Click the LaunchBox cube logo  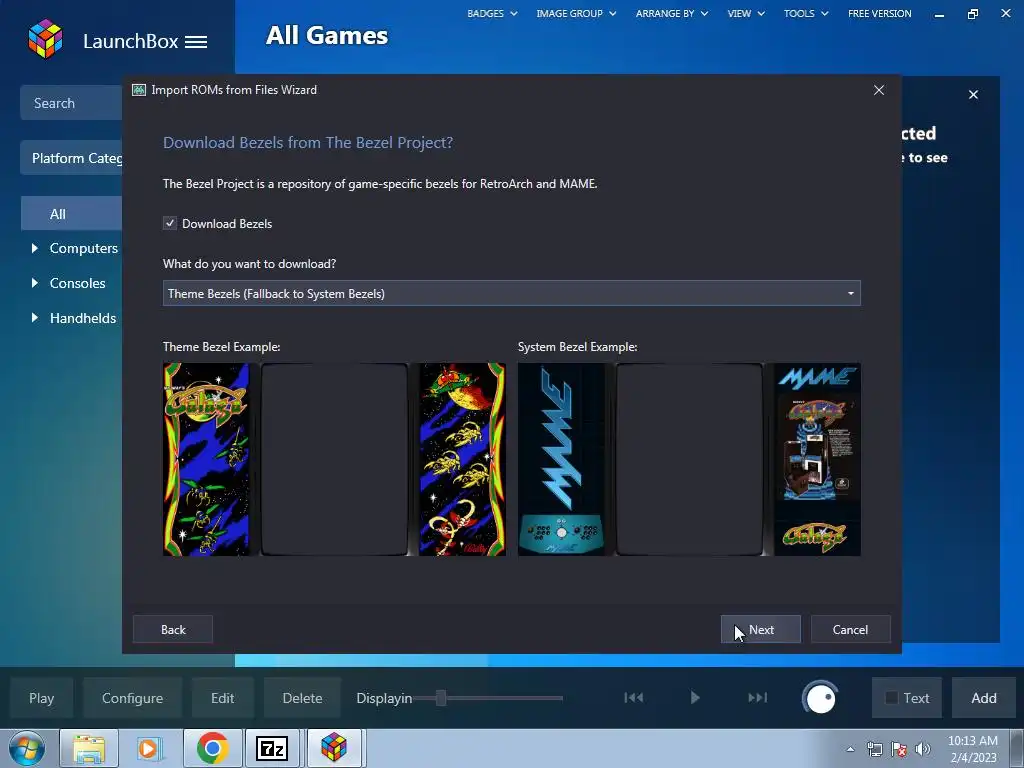(x=45, y=39)
